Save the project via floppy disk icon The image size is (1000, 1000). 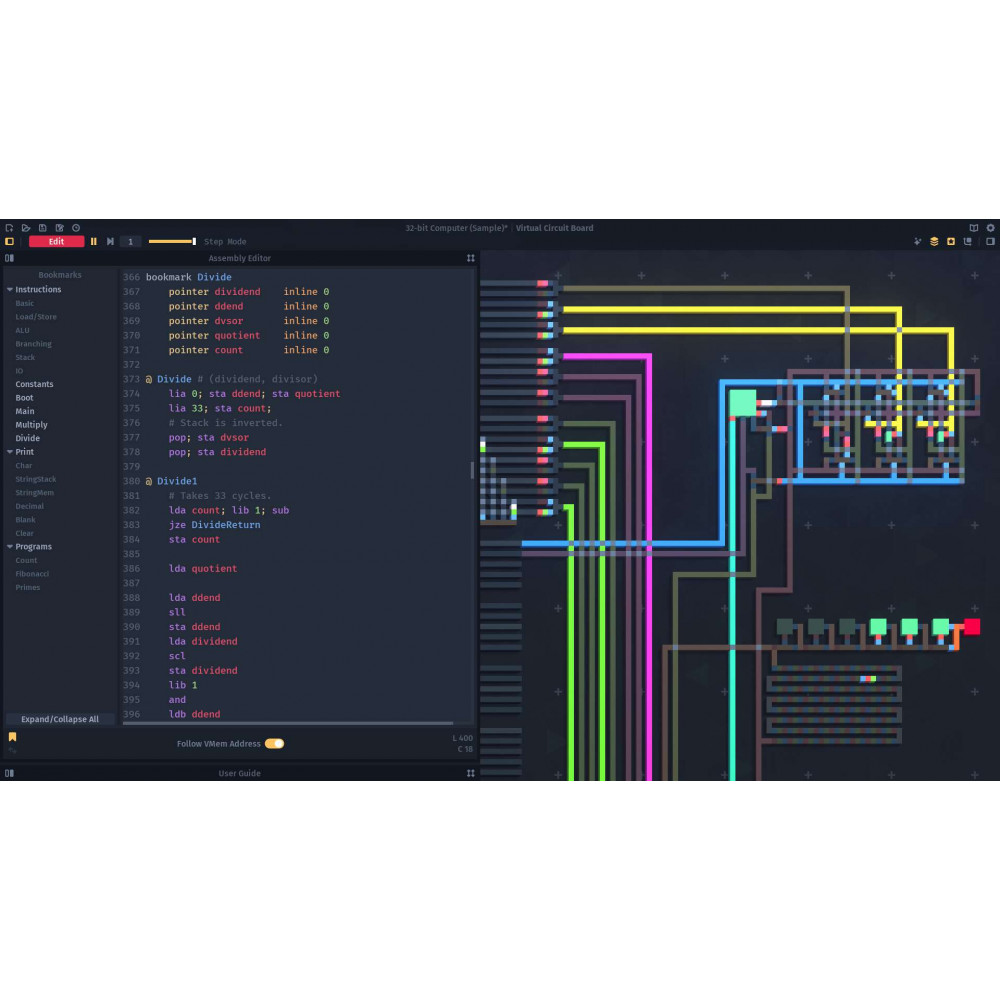43,228
